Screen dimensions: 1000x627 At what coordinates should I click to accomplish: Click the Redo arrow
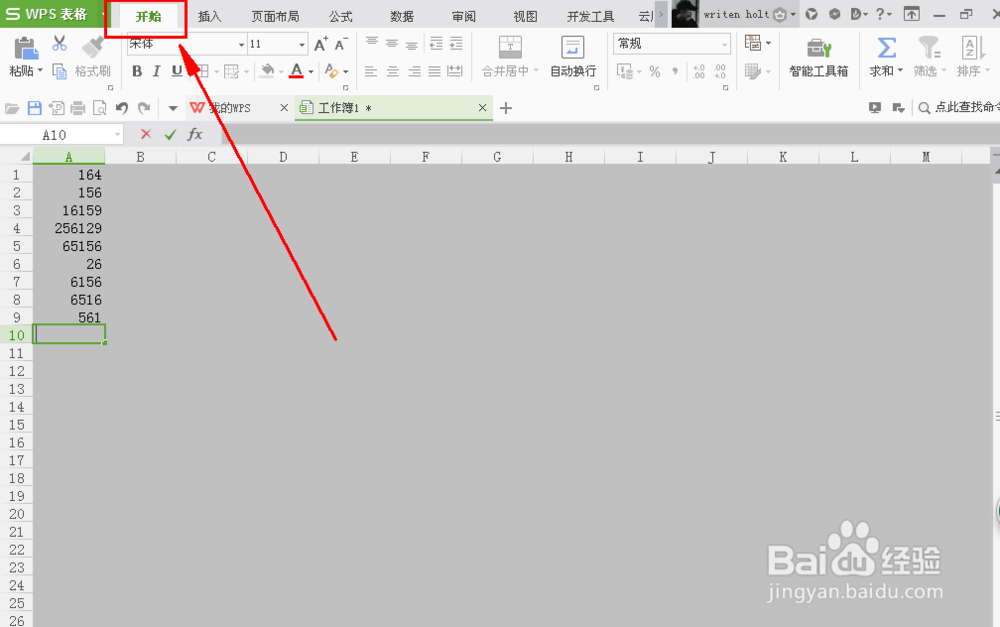coord(144,108)
